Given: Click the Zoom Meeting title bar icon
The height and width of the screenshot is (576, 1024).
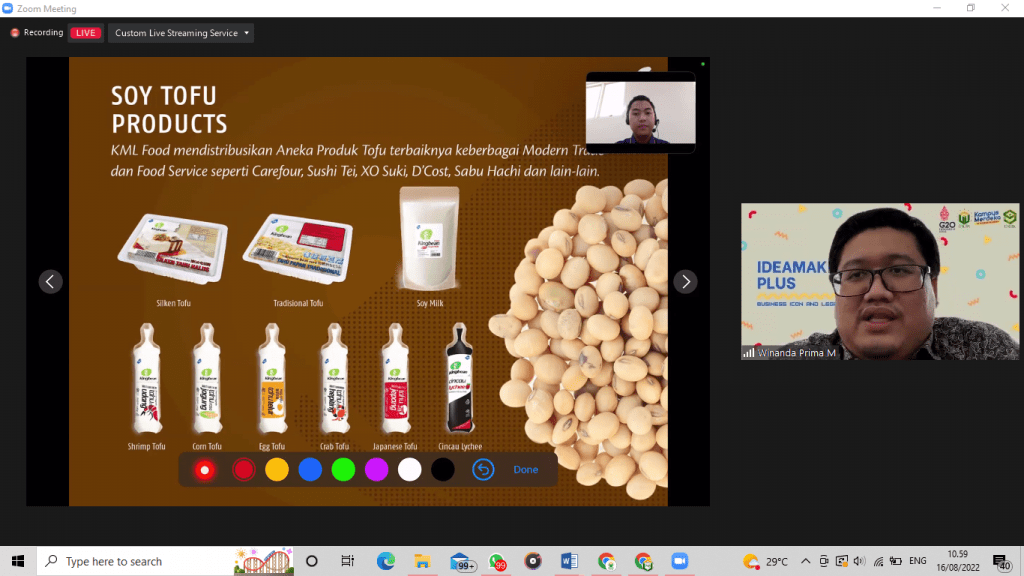Looking at the screenshot, I should pos(8,8).
